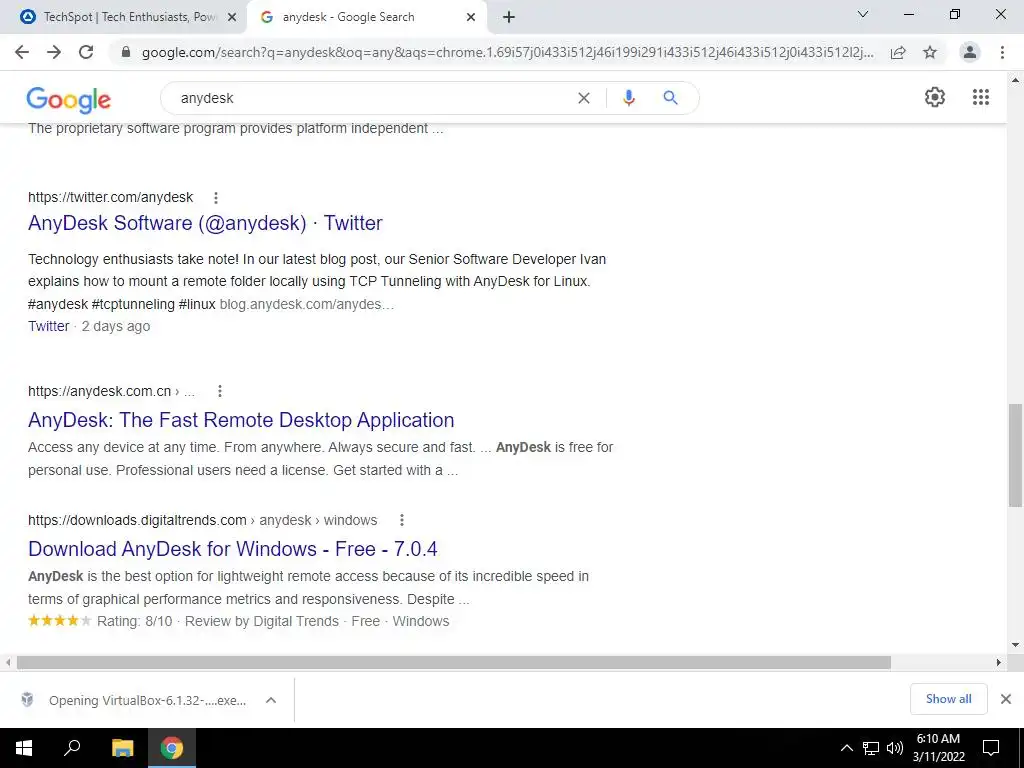Submit search with magnifier icon

click(x=670, y=98)
